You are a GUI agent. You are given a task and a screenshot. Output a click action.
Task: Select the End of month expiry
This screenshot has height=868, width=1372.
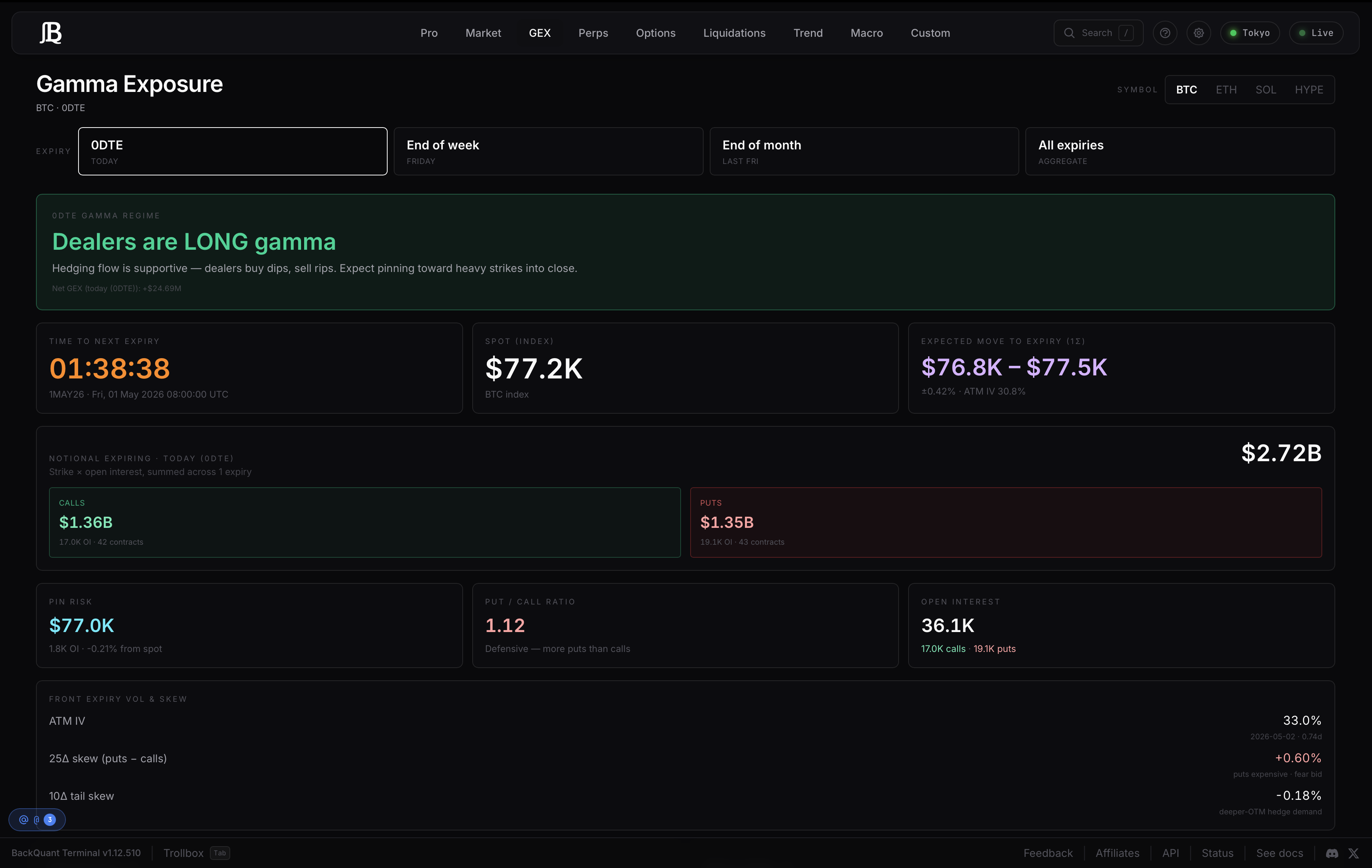pyautogui.click(x=864, y=151)
